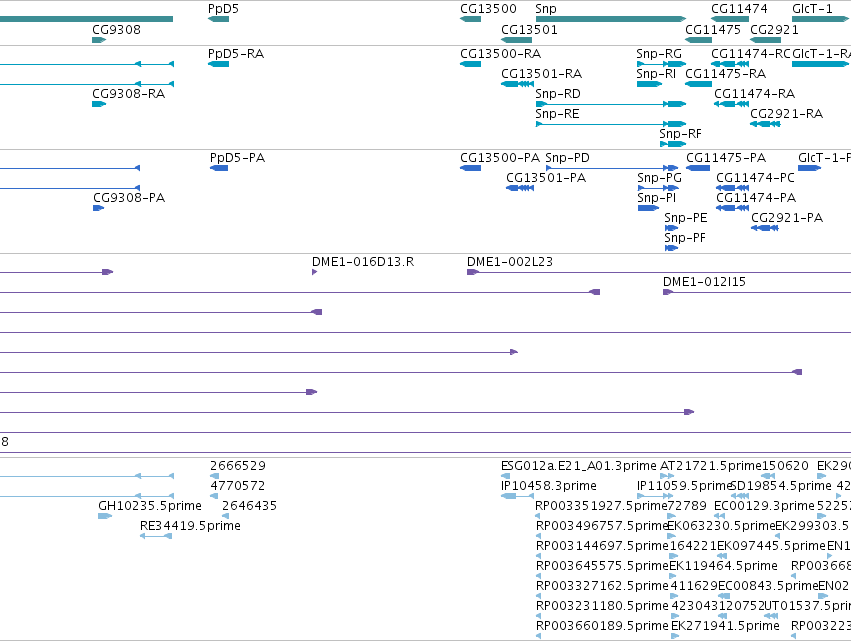Click the CG2921-RA transcript label
Viewport: 851px width, 641px height.
pyautogui.click(x=786, y=113)
